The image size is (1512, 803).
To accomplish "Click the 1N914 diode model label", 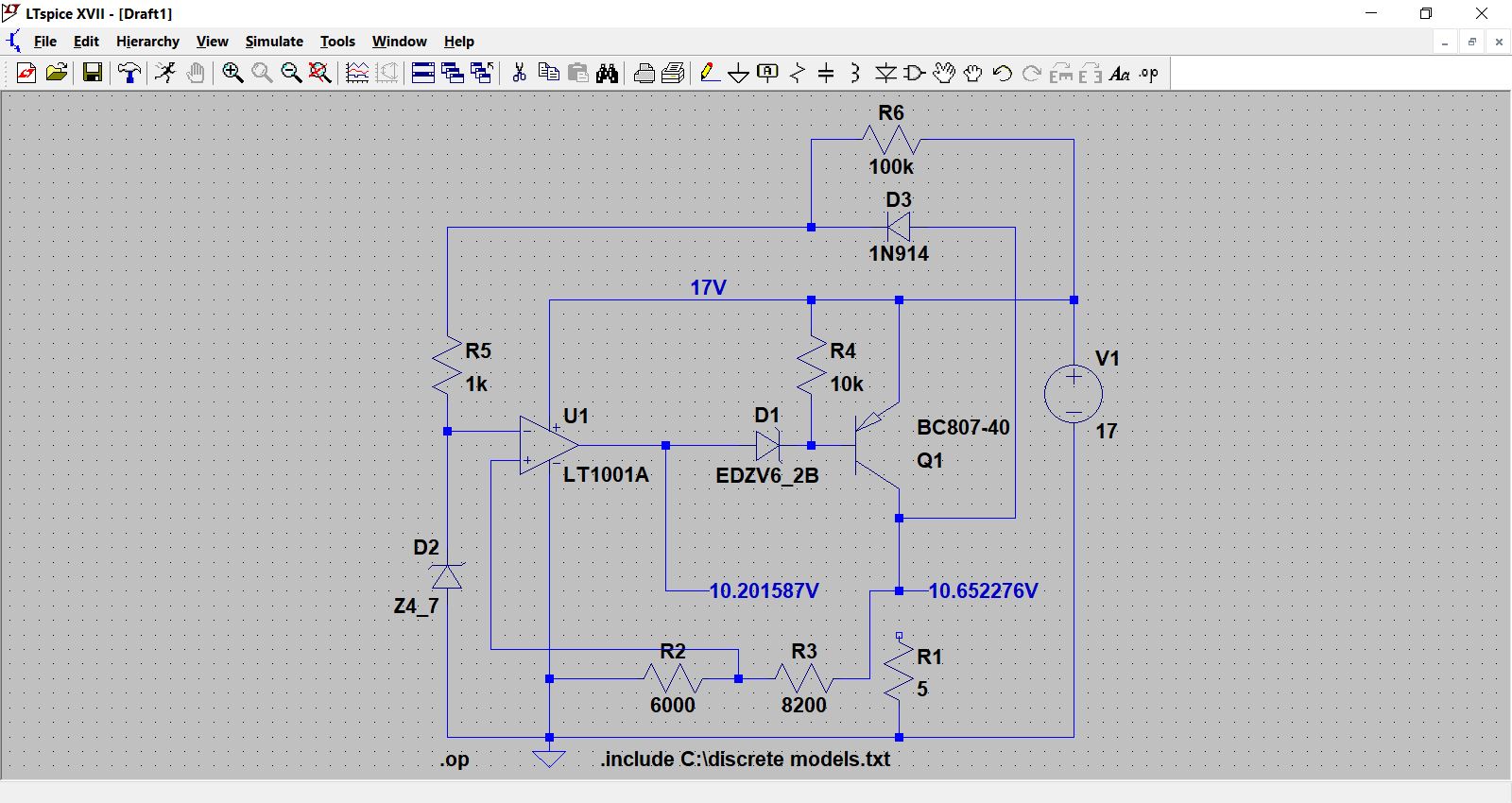I will 899,253.
